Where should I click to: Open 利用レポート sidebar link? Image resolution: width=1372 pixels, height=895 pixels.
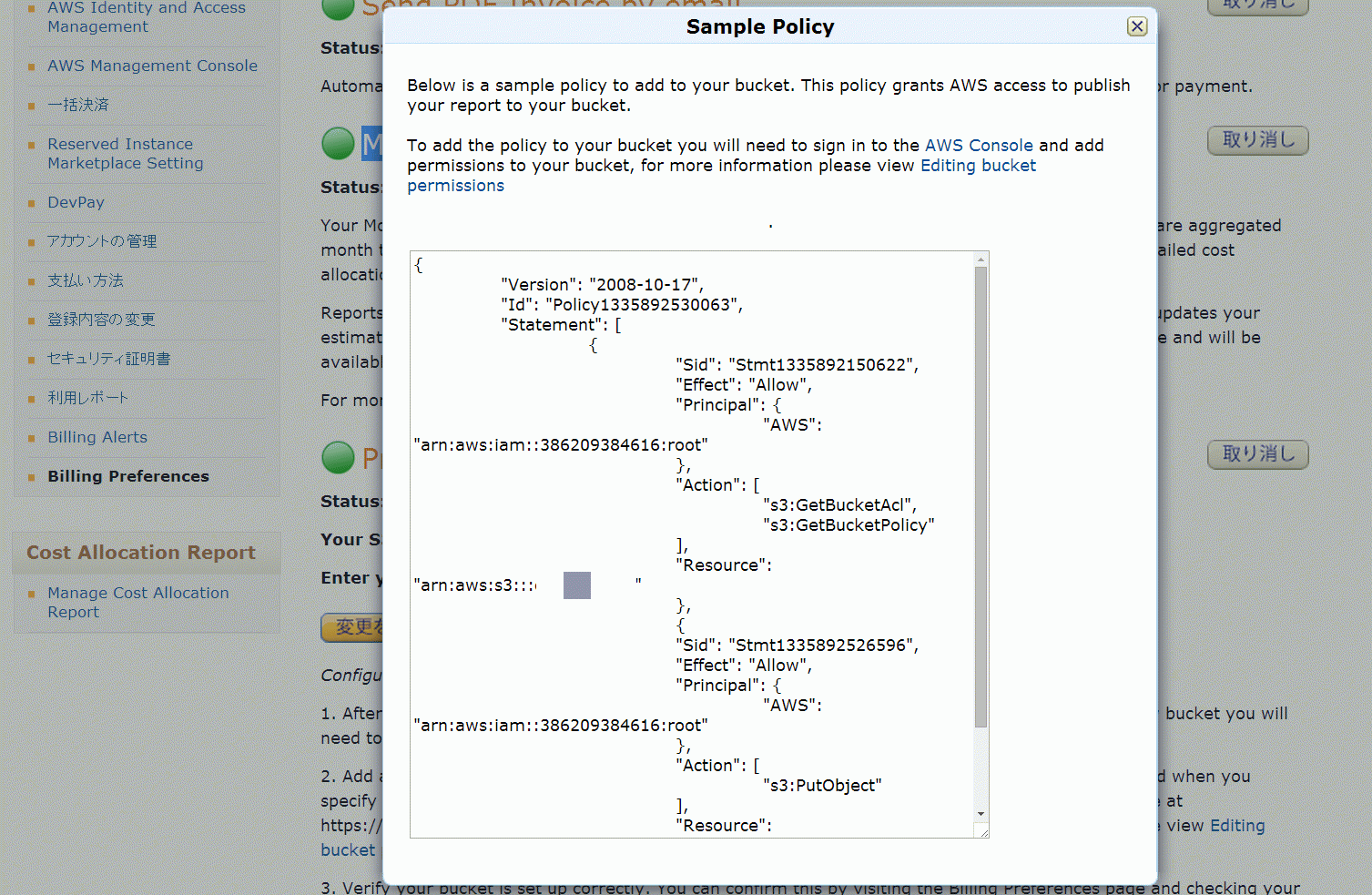tap(88, 398)
